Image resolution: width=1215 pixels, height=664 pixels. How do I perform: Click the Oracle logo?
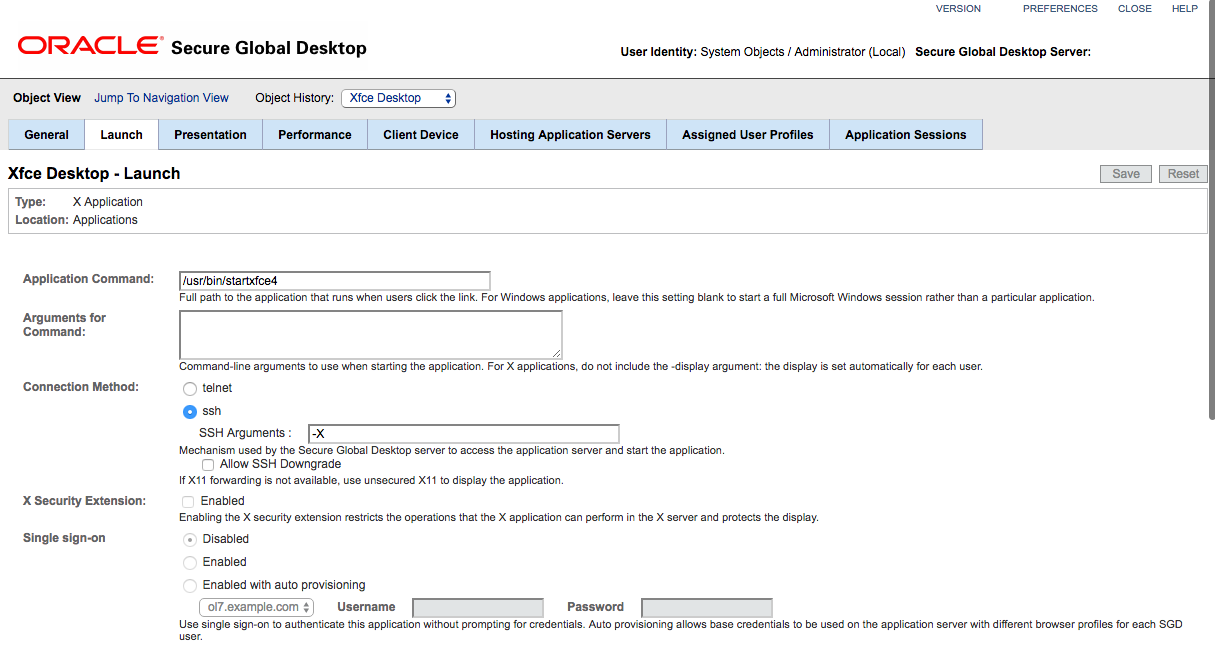click(x=90, y=46)
